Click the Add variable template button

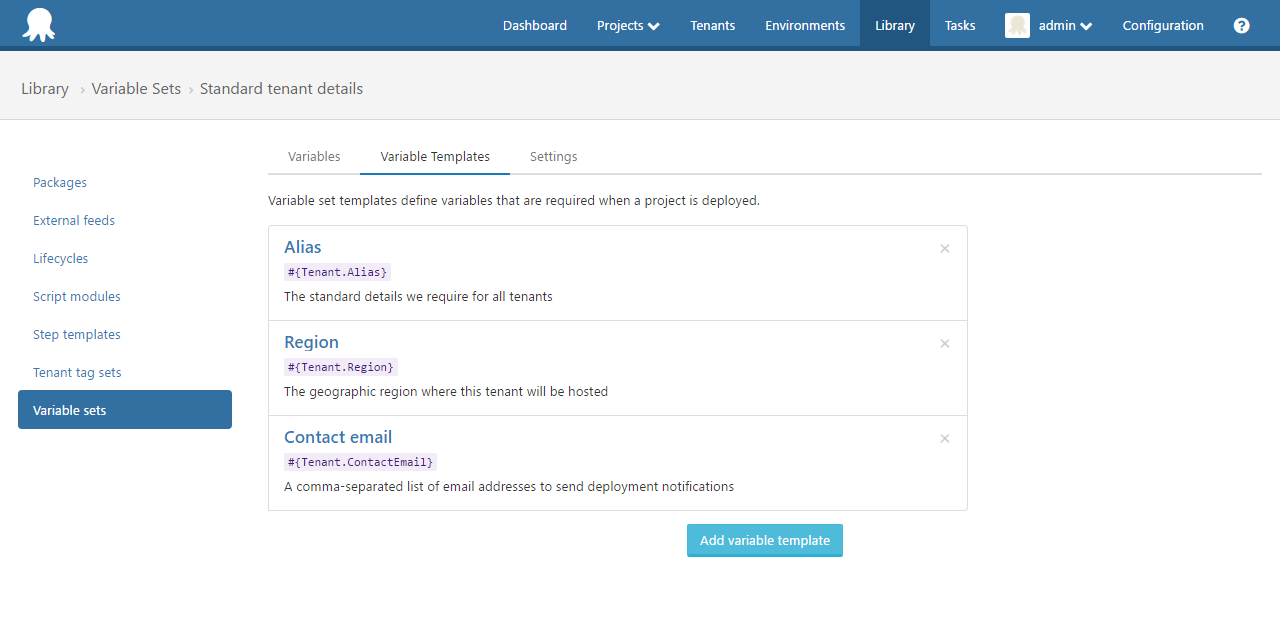[x=764, y=540]
